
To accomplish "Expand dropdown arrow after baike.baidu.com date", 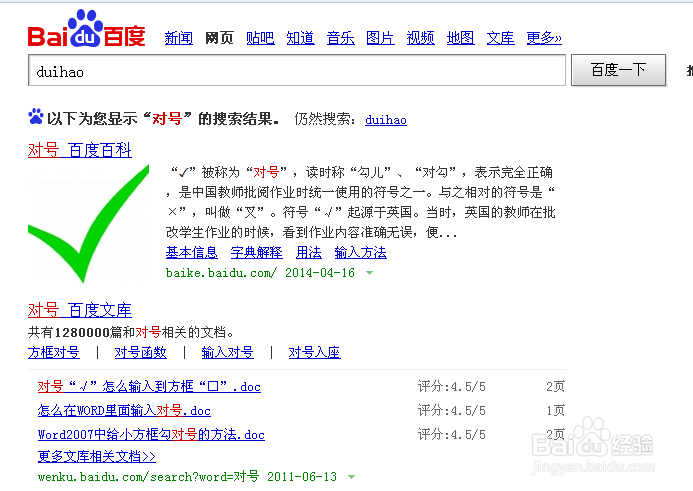I will pos(369,273).
